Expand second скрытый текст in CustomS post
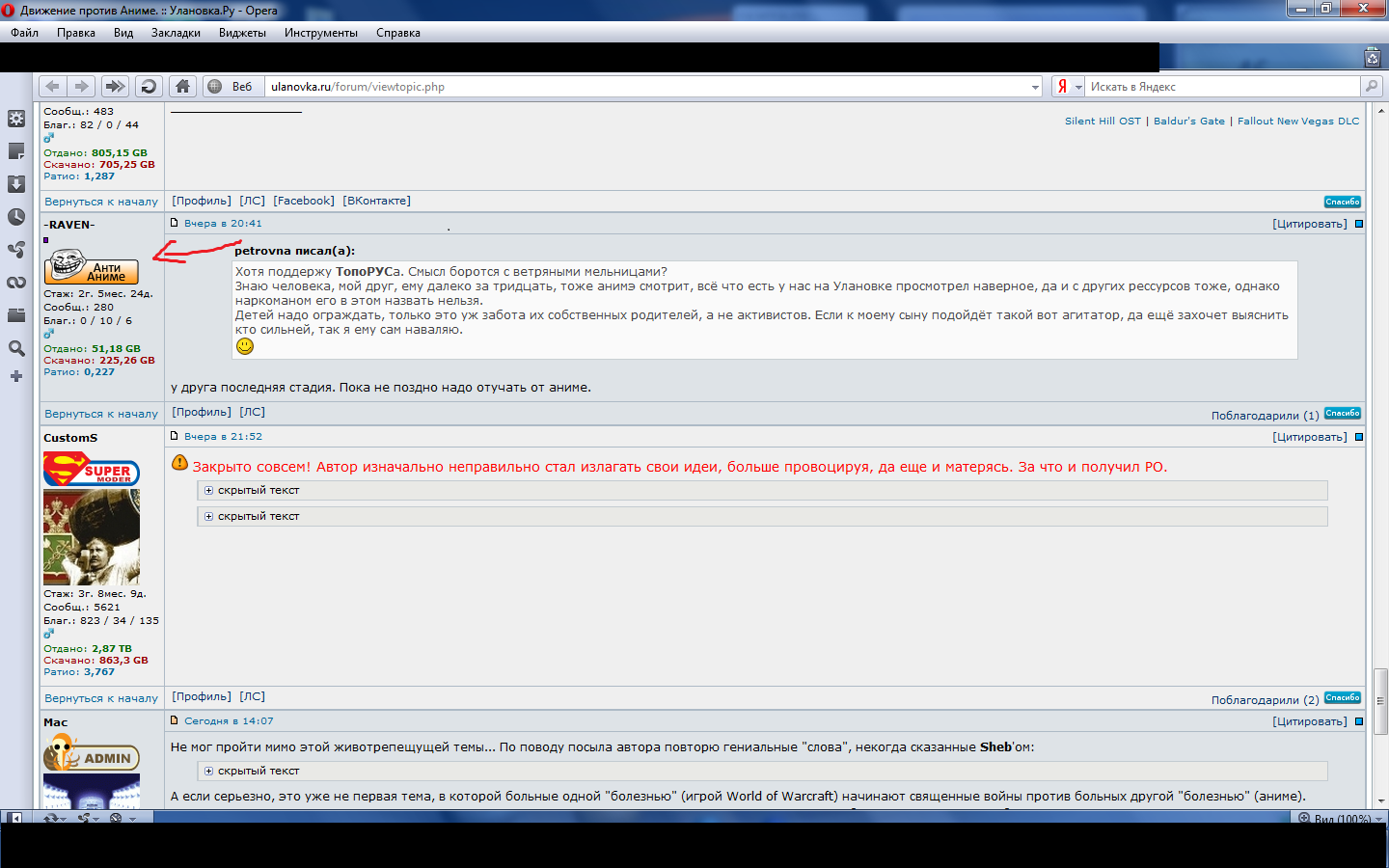The image size is (1389, 868). click(208, 517)
